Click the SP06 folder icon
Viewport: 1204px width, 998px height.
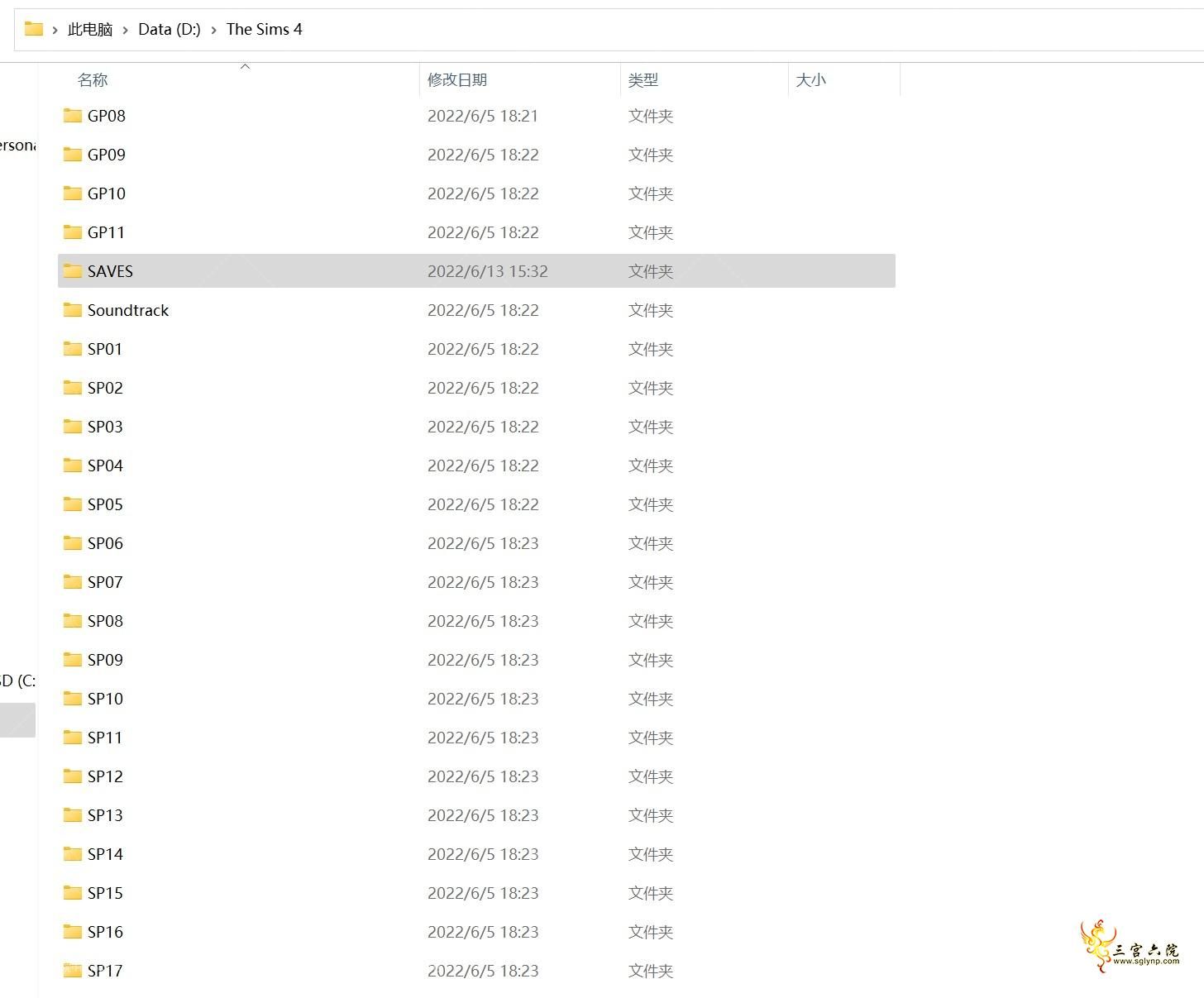click(x=73, y=543)
